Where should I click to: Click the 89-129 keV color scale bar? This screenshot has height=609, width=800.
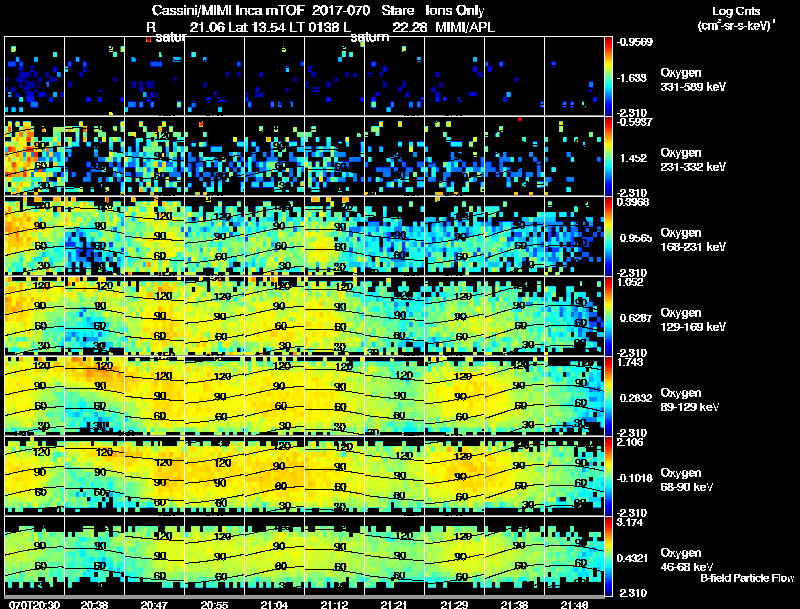[x=608, y=396]
